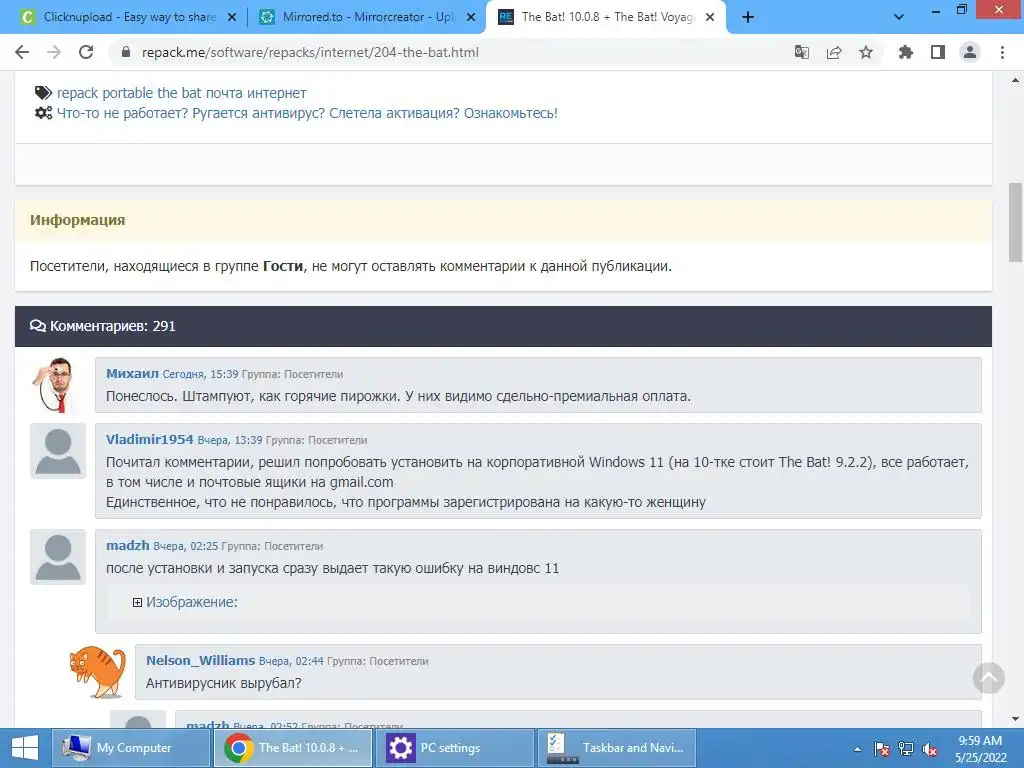
Task: Reload the repack.me page
Action: coord(86,52)
